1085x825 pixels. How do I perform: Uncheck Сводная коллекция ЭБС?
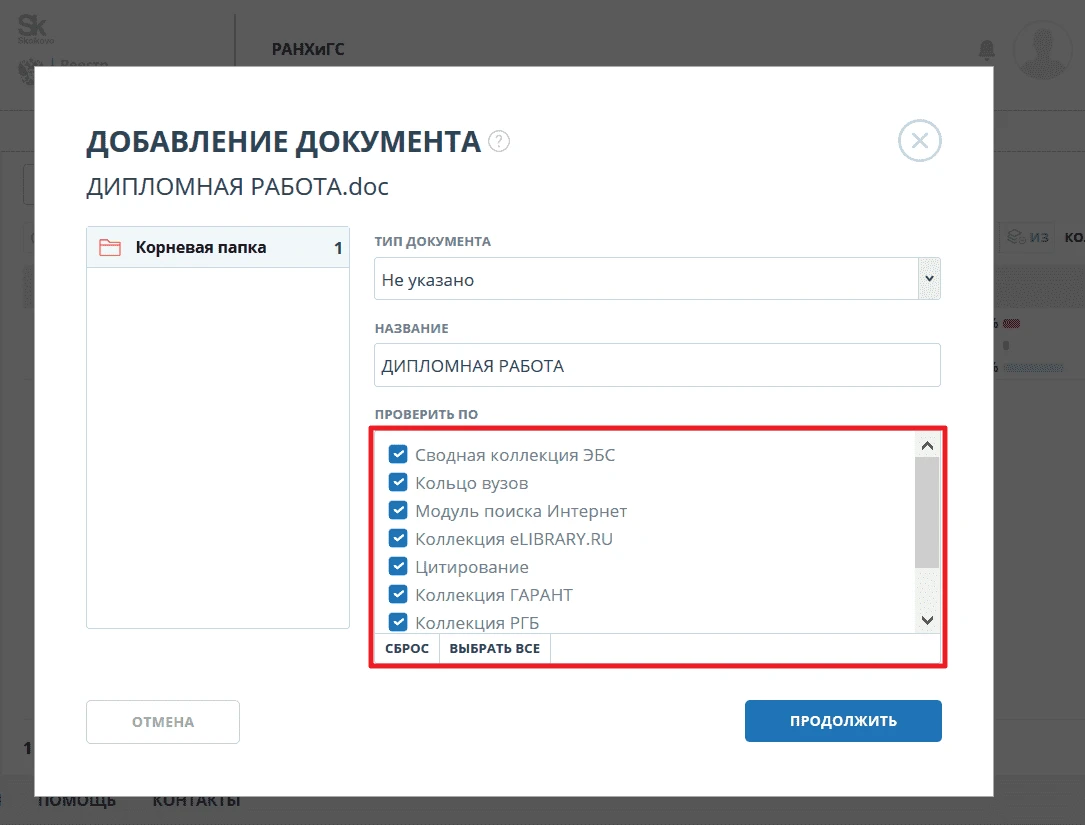[x=398, y=453]
